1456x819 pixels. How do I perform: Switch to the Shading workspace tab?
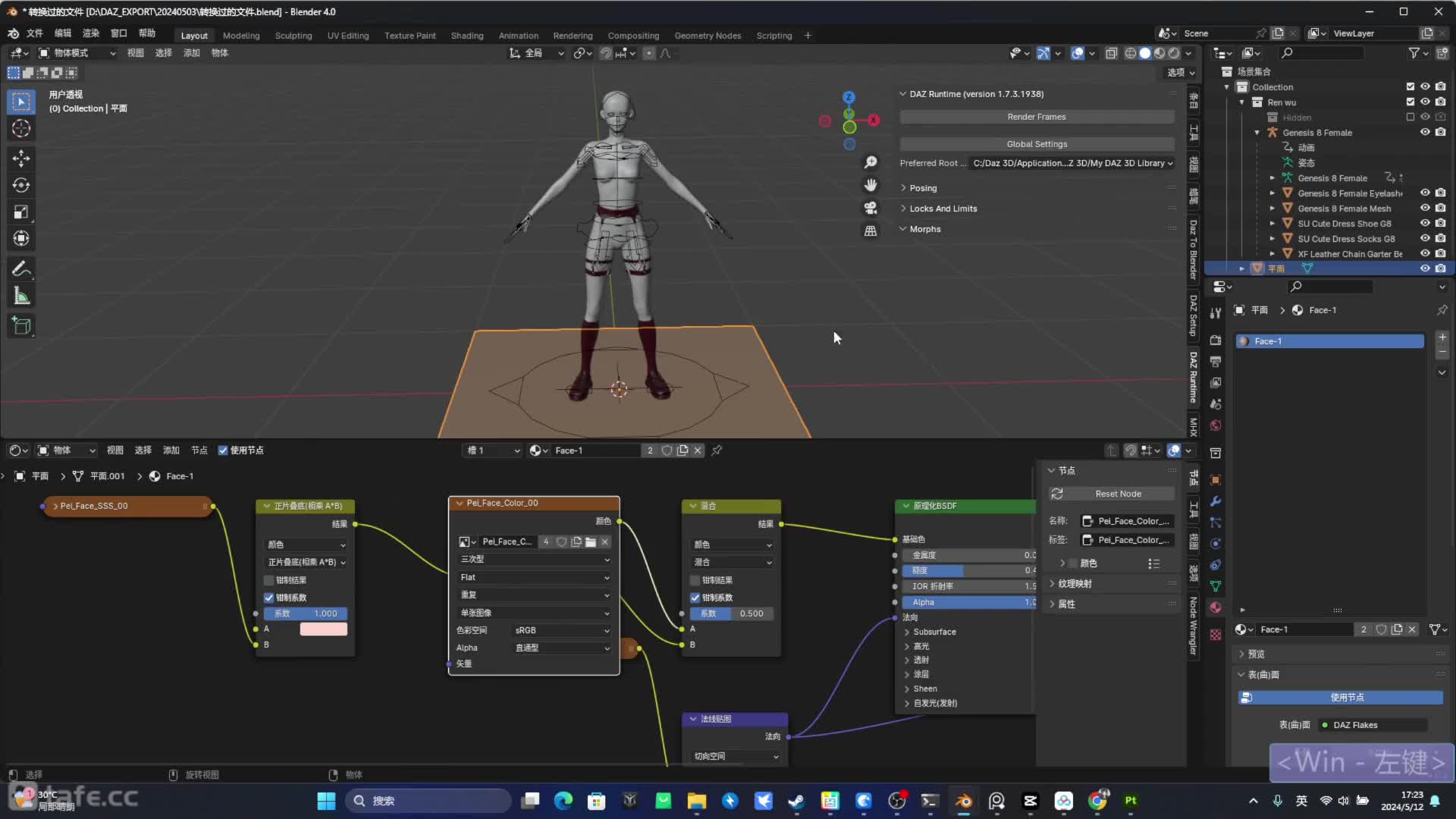point(467,36)
